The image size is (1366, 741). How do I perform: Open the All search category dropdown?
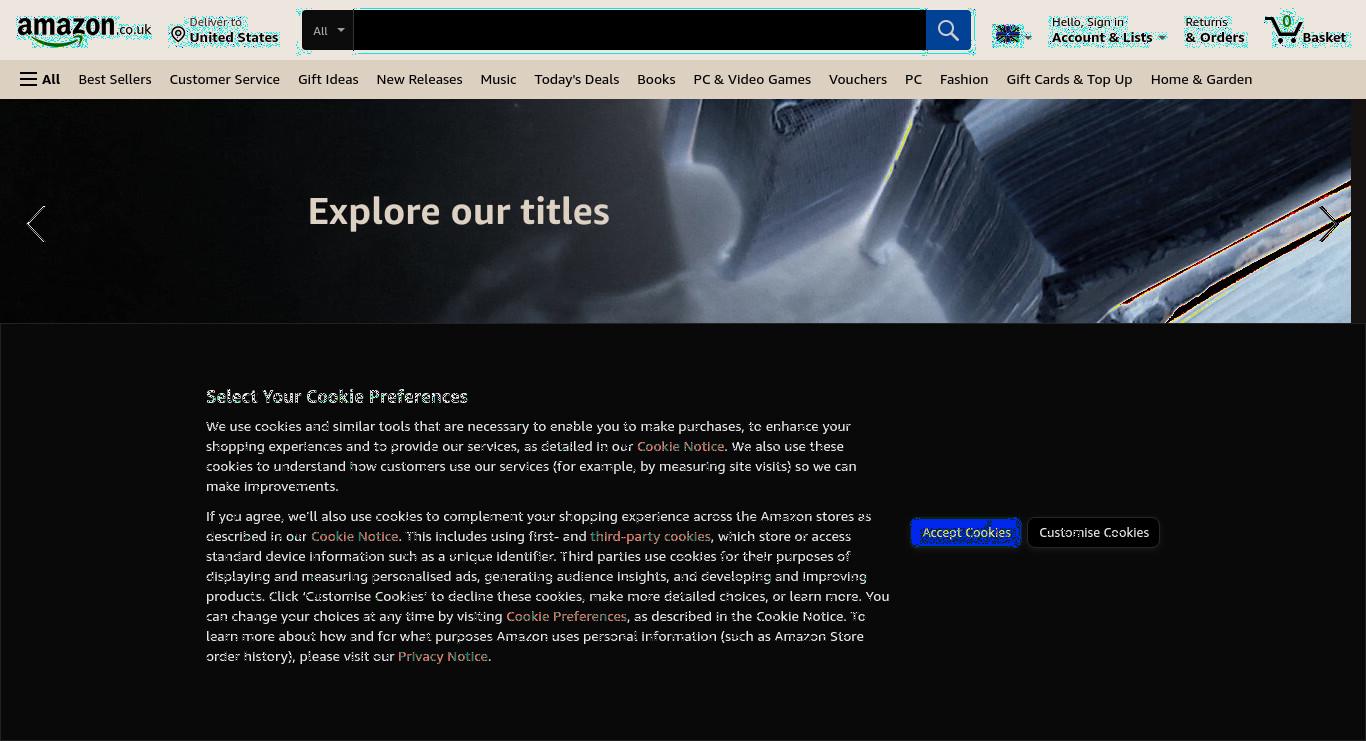(x=328, y=30)
